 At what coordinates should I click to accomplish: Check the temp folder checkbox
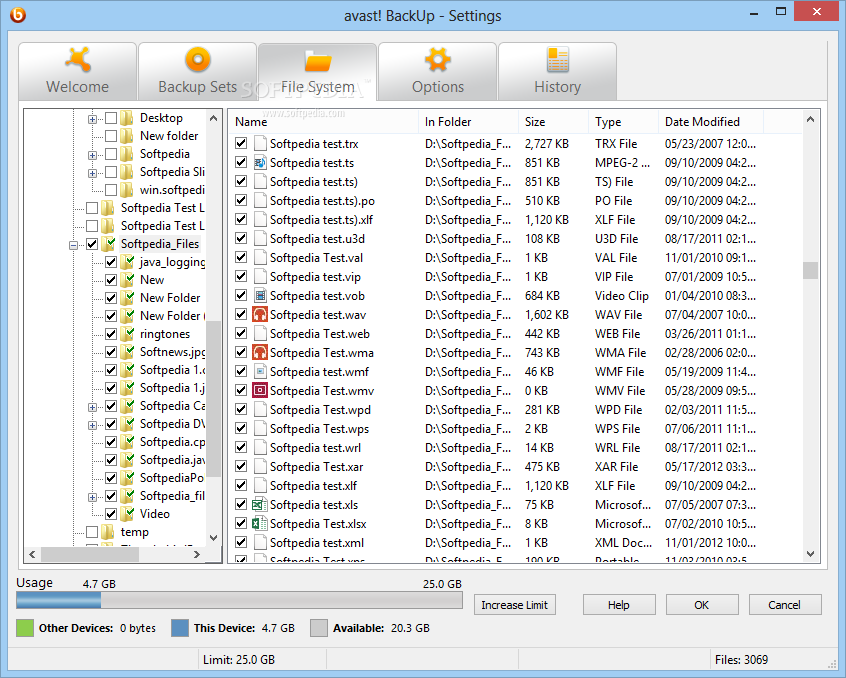92,532
